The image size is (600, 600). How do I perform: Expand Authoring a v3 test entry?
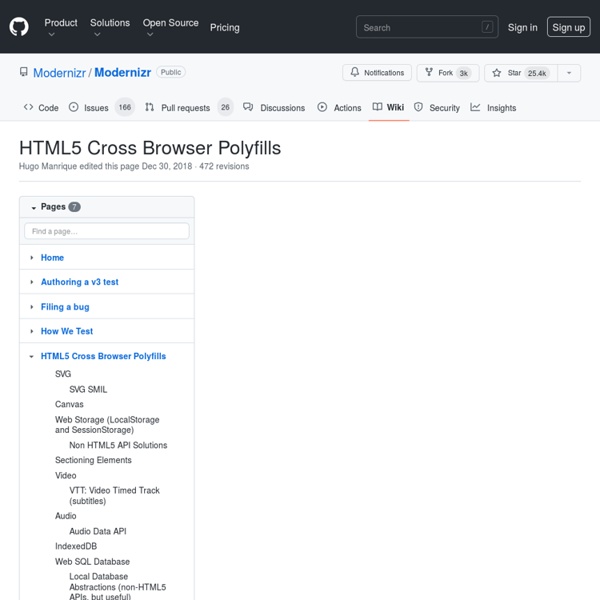point(32,282)
